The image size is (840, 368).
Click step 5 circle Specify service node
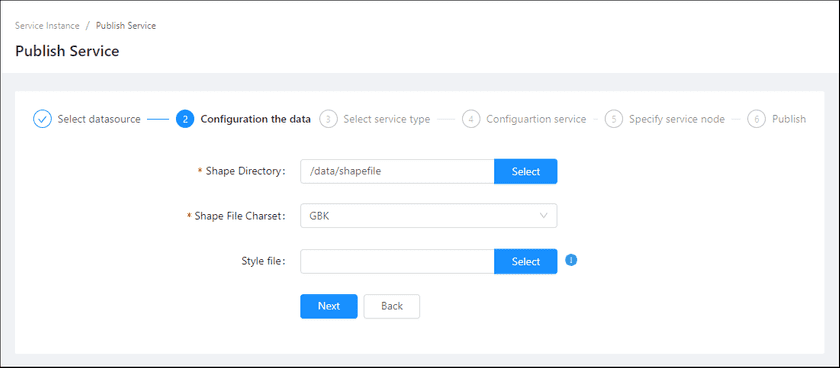tap(614, 119)
